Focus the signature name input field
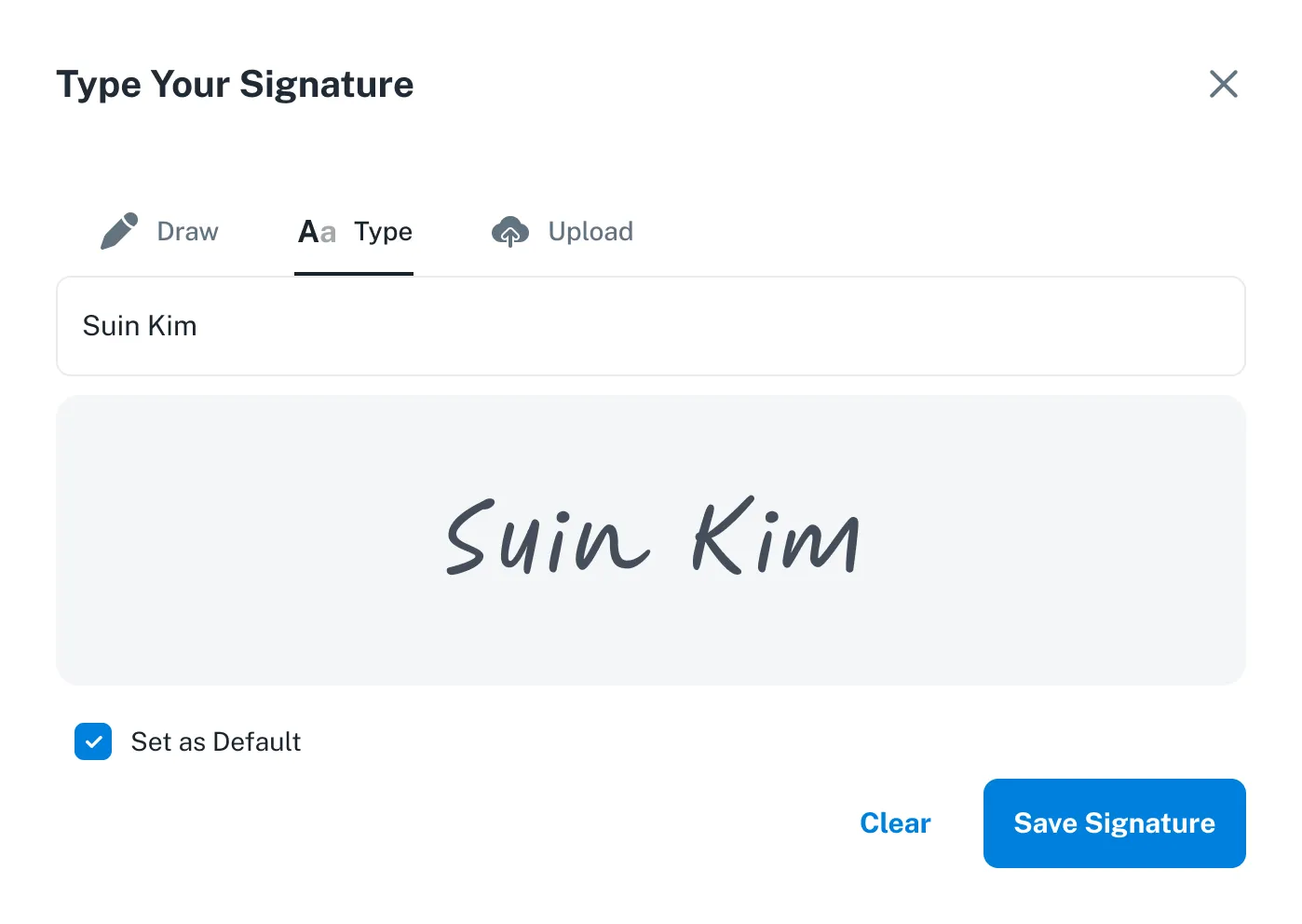 (650, 326)
